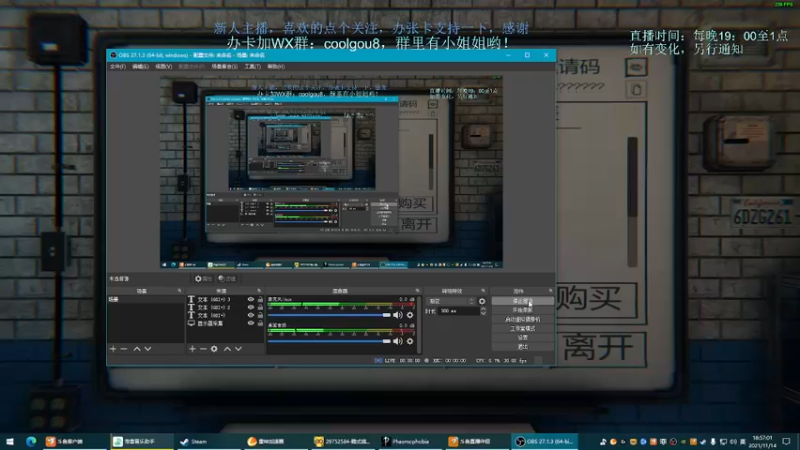The height and width of the screenshot is (450, 800).
Task: Add a new scene with the plus icon
Action: [113, 349]
